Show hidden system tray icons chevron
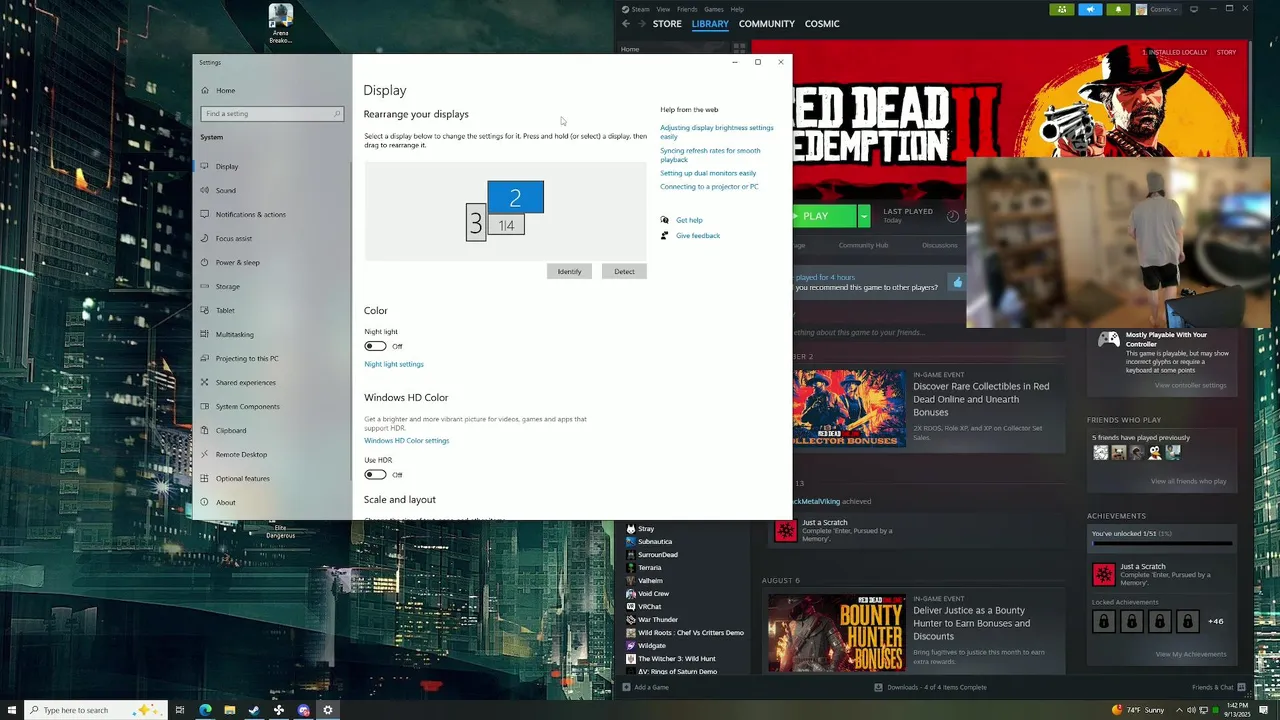 point(1177,710)
